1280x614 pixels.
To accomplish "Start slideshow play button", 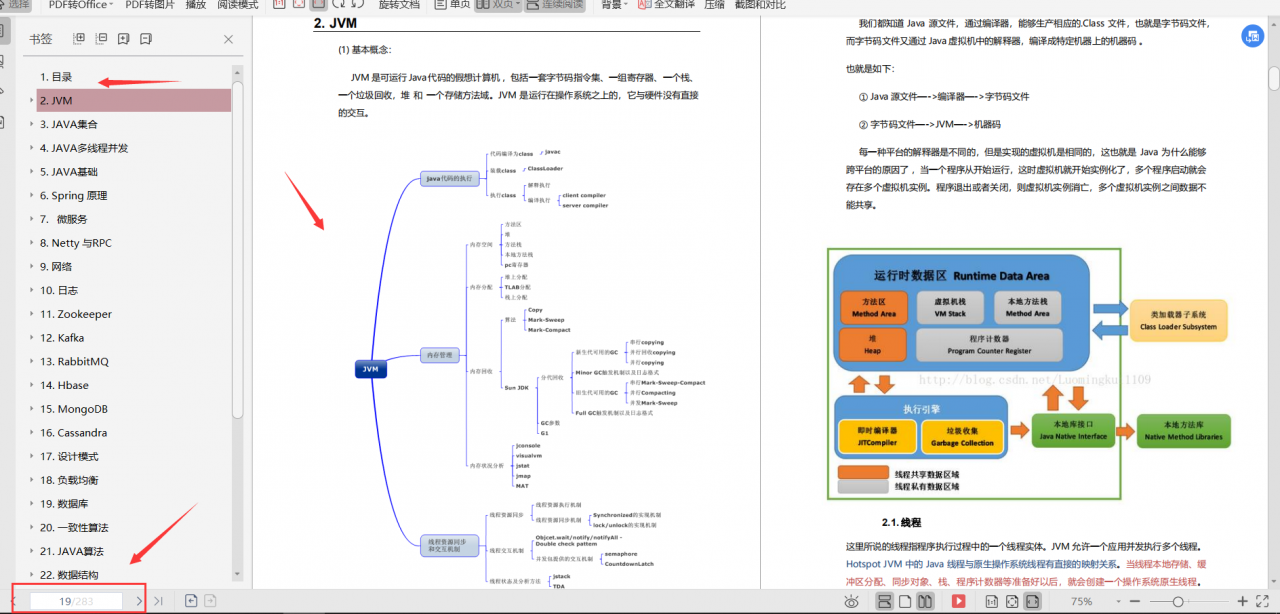I will 958,601.
